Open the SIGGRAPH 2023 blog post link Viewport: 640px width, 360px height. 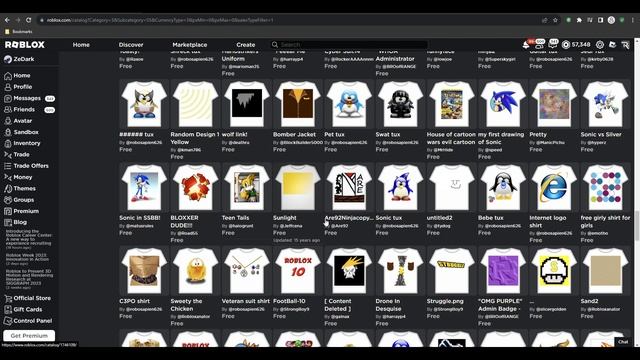(x=29, y=279)
